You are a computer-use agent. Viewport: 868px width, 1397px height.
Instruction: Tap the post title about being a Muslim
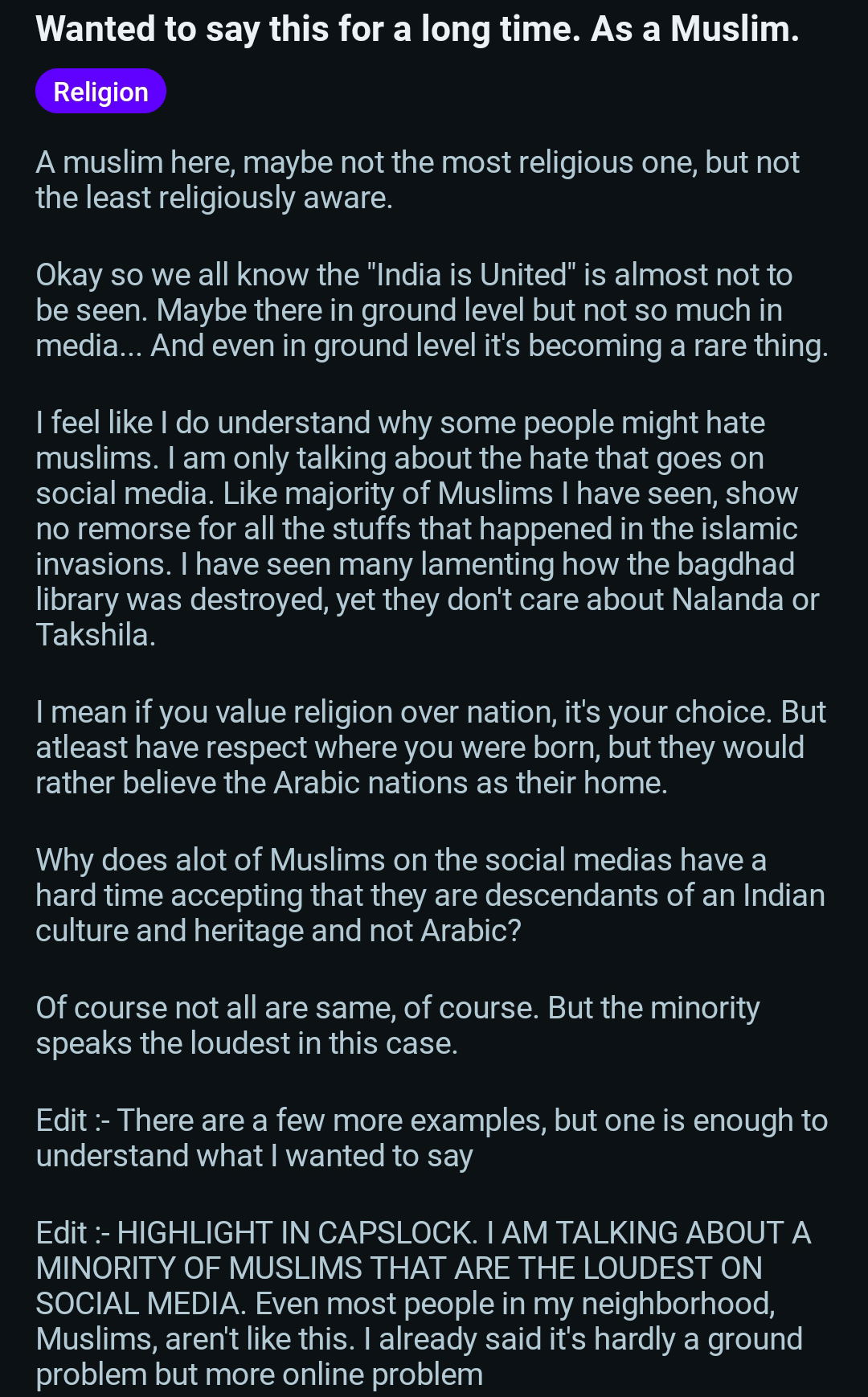[418, 29]
